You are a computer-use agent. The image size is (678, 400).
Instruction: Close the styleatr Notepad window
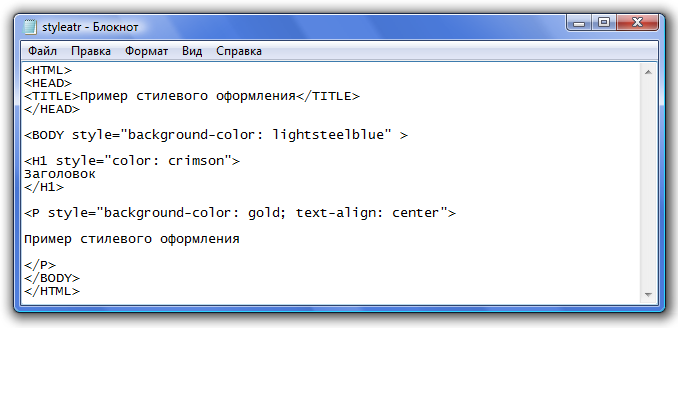point(637,22)
